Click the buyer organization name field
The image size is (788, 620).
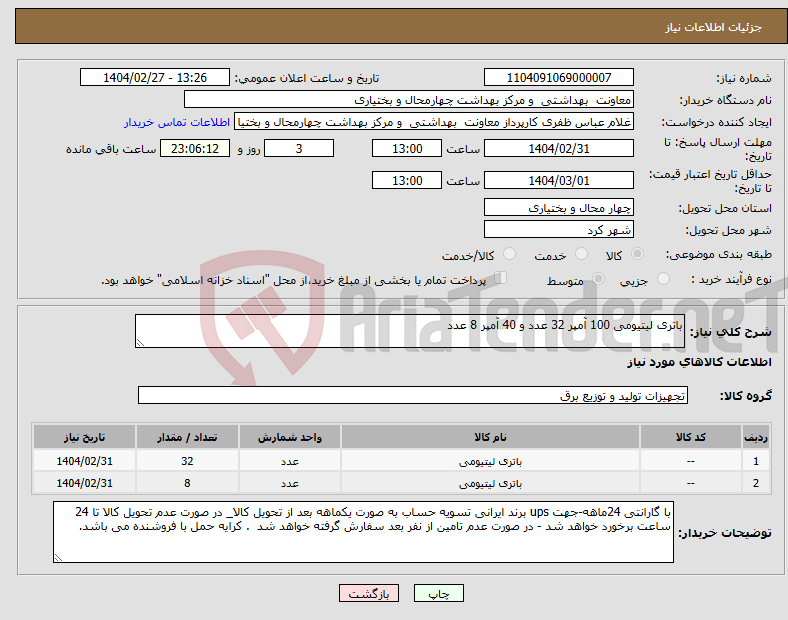click(409, 100)
